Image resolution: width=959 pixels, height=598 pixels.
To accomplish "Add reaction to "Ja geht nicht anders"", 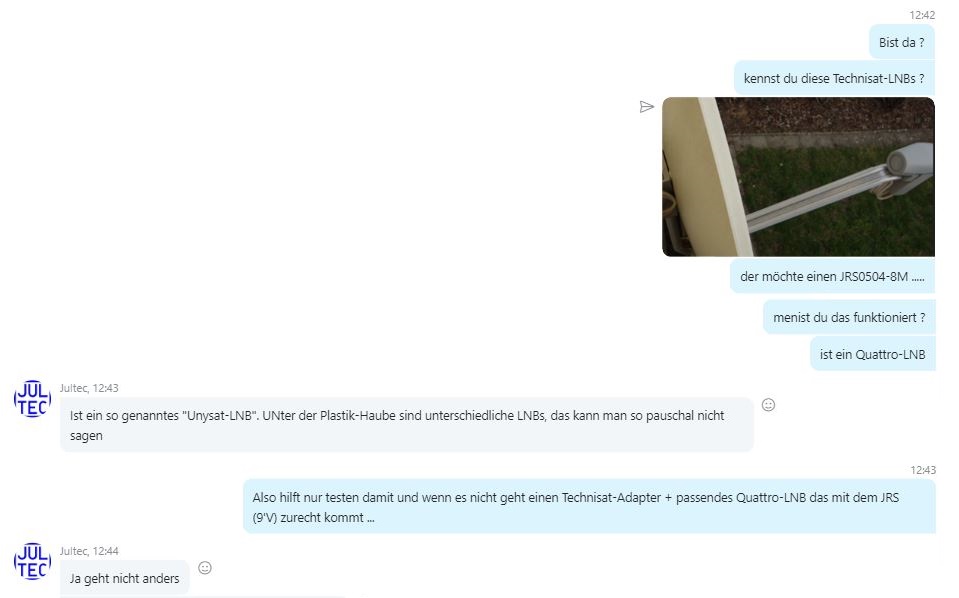I will (x=205, y=568).
